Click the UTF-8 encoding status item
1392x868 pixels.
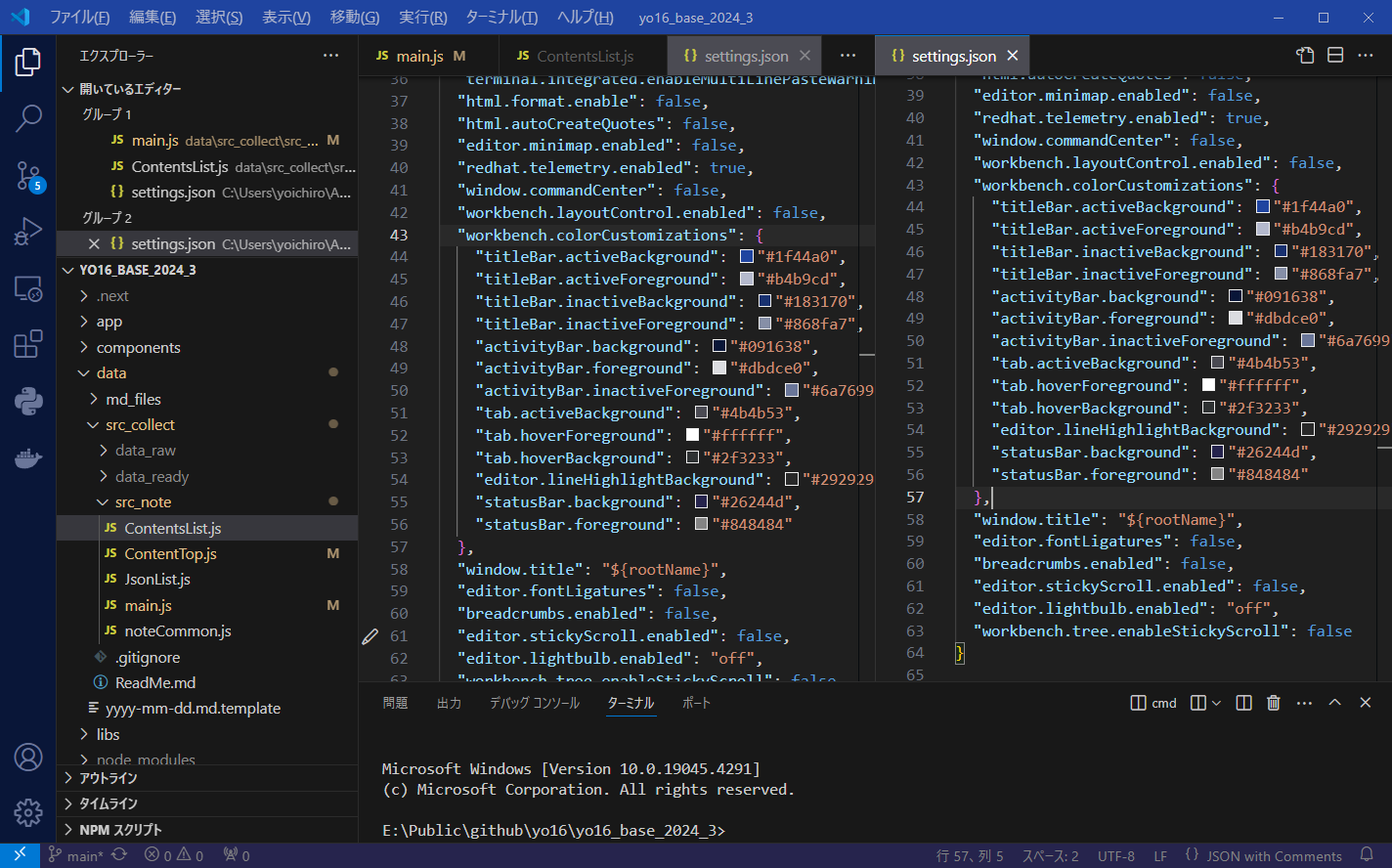pos(1116,855)
